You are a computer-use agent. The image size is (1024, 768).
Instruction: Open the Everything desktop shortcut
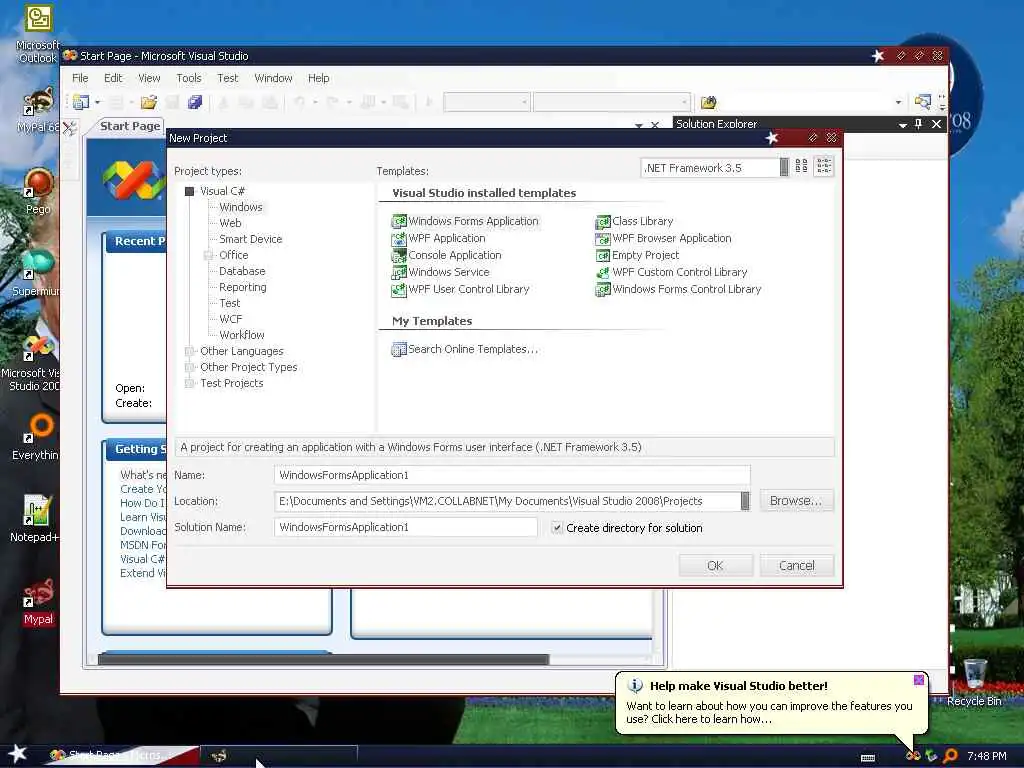point(35,437)
